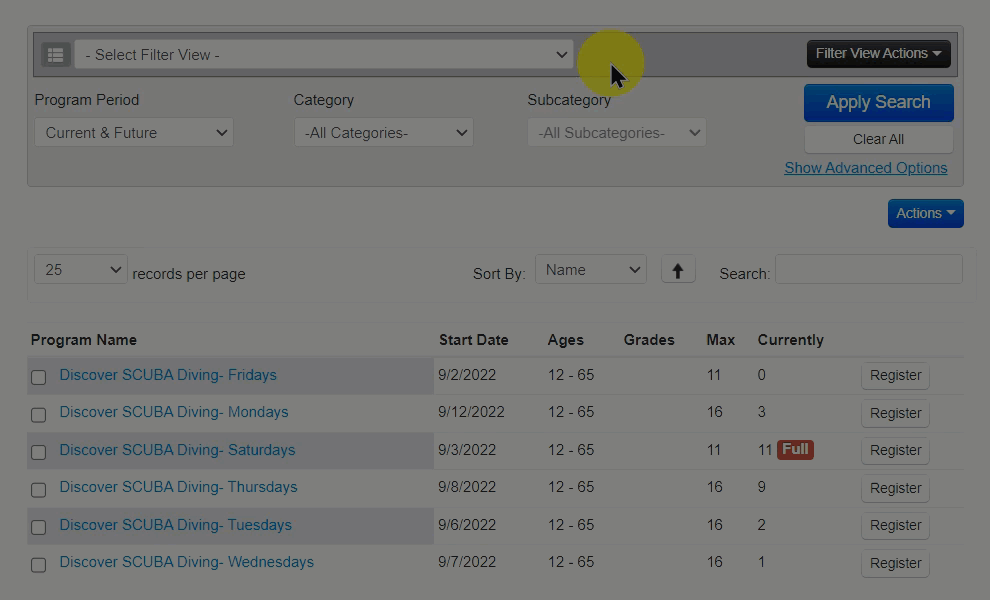
Task: Click the Apply Search button
Action: [878, 102]
